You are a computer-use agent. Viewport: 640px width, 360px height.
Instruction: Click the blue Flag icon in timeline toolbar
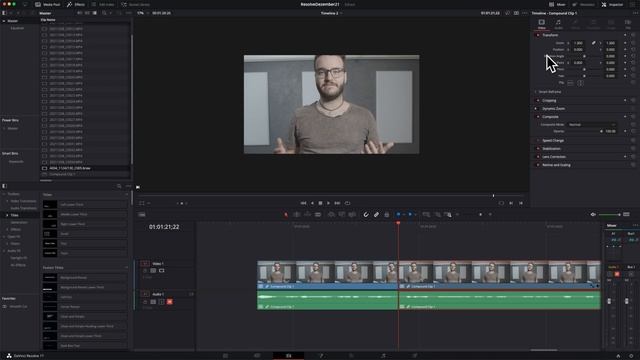[398, 215]
